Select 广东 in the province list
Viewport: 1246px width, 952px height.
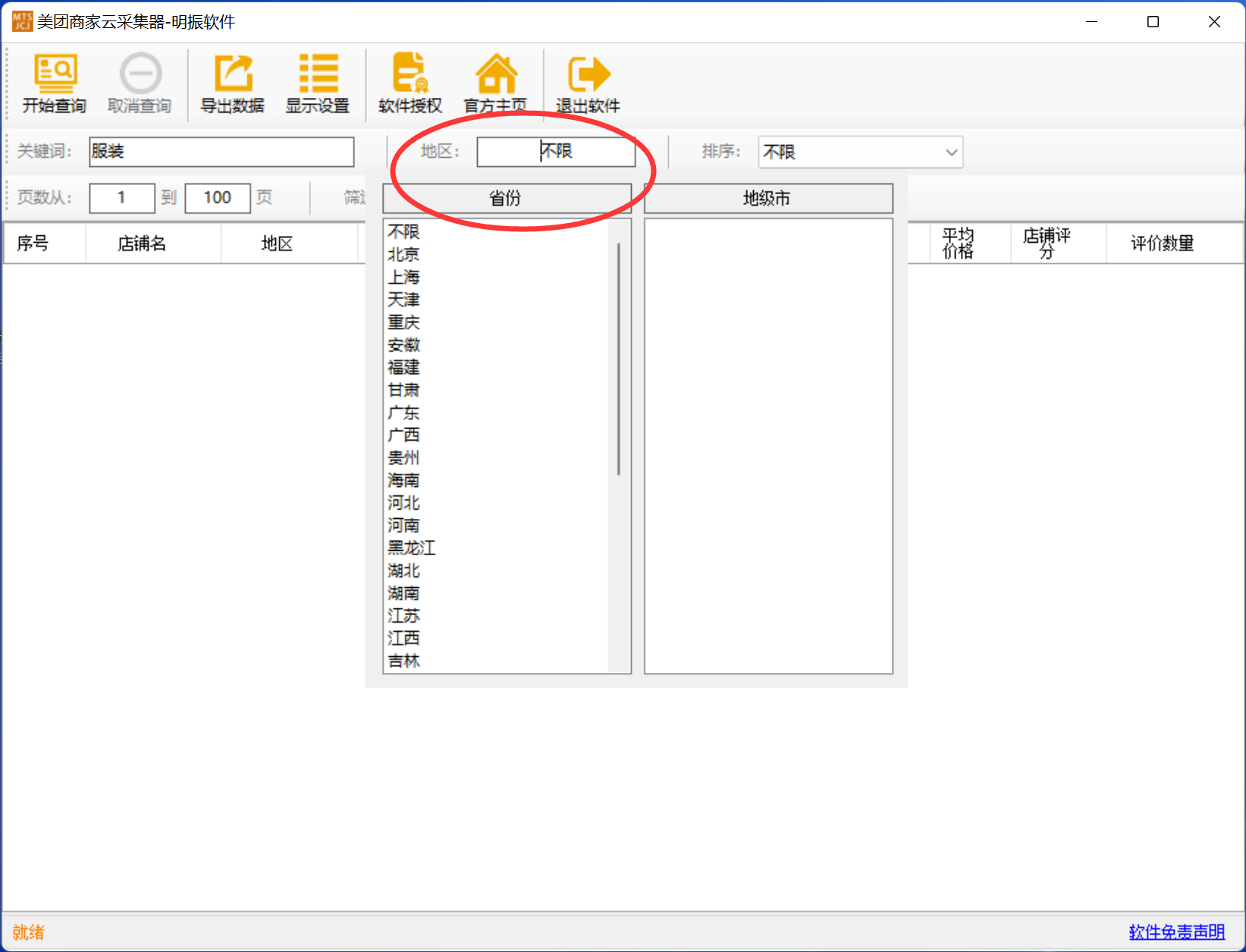(404, 413)
